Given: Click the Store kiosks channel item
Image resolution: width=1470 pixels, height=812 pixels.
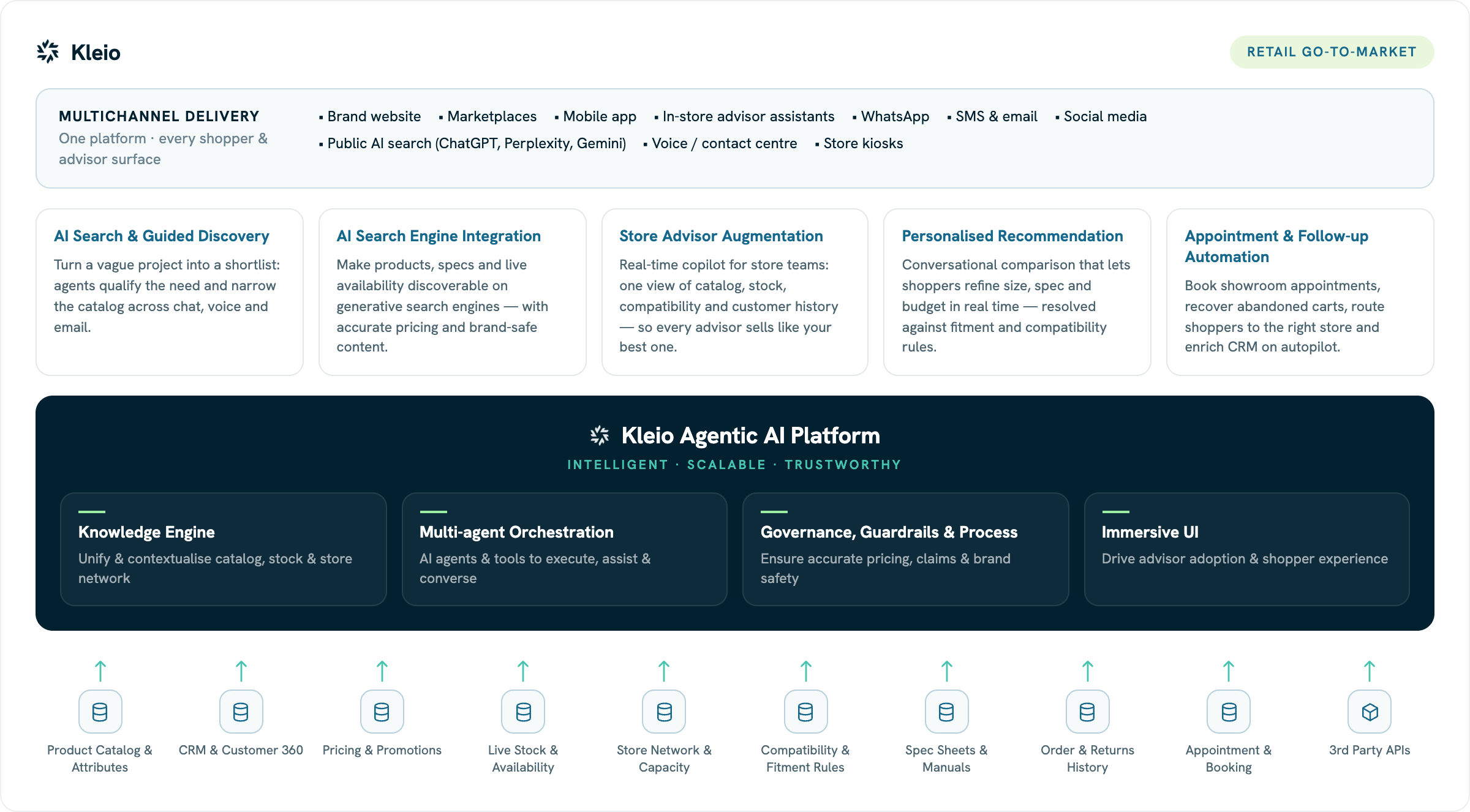Looking at the screenshot, I should (859, 143).
